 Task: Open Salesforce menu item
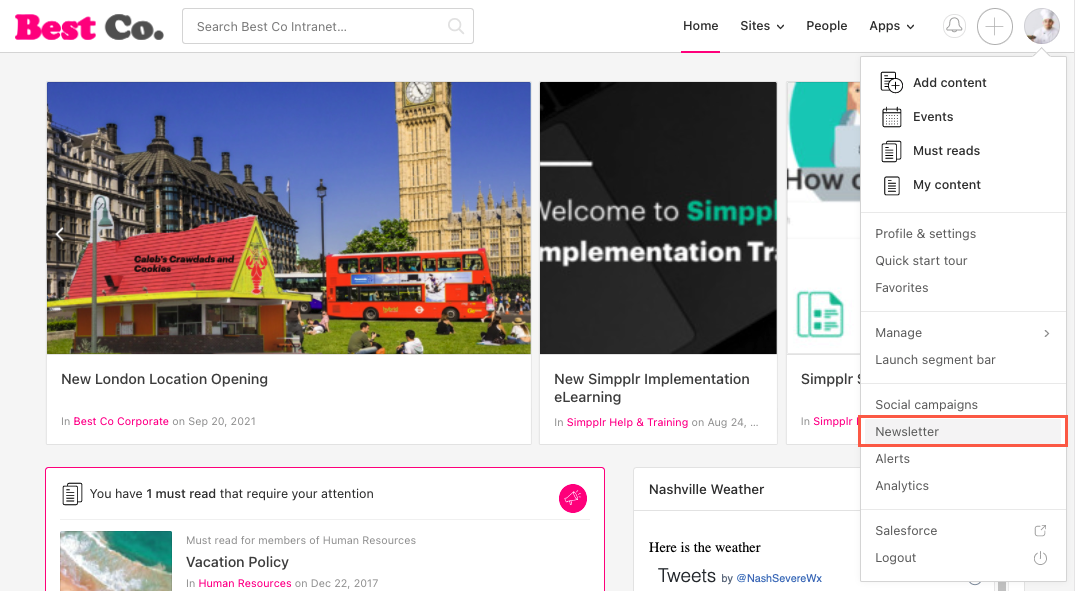click(906, 531)
